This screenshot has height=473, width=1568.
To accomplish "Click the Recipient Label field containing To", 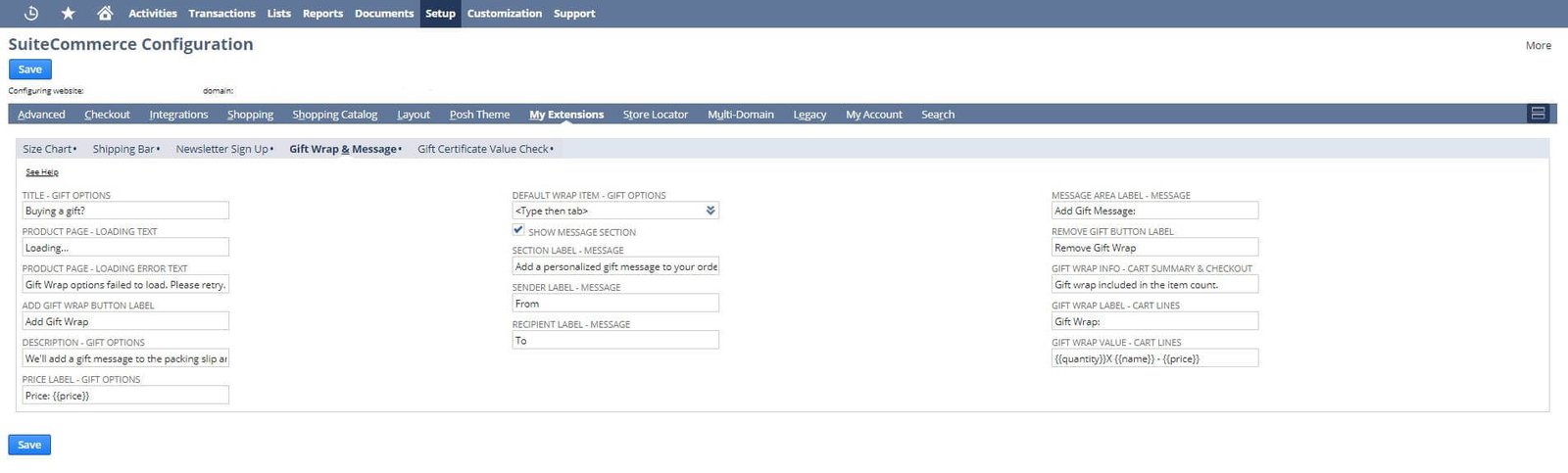I will (x=615, y=341).
